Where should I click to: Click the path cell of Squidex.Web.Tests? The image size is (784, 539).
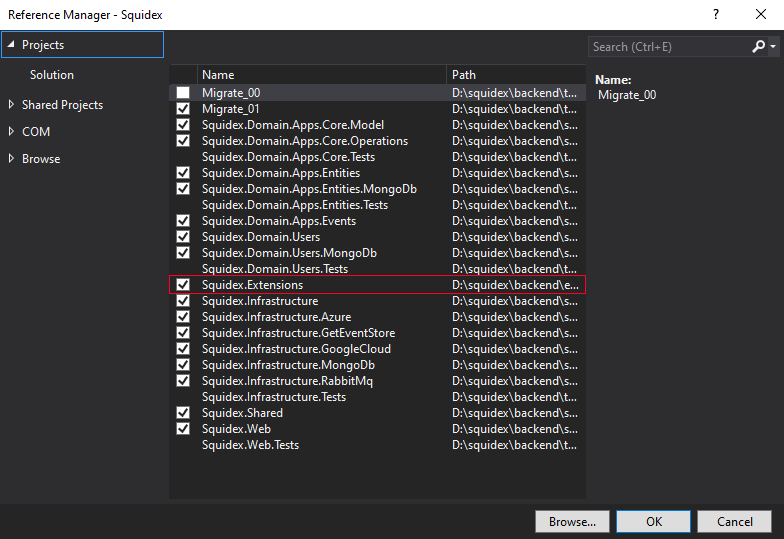pos(514,444)
